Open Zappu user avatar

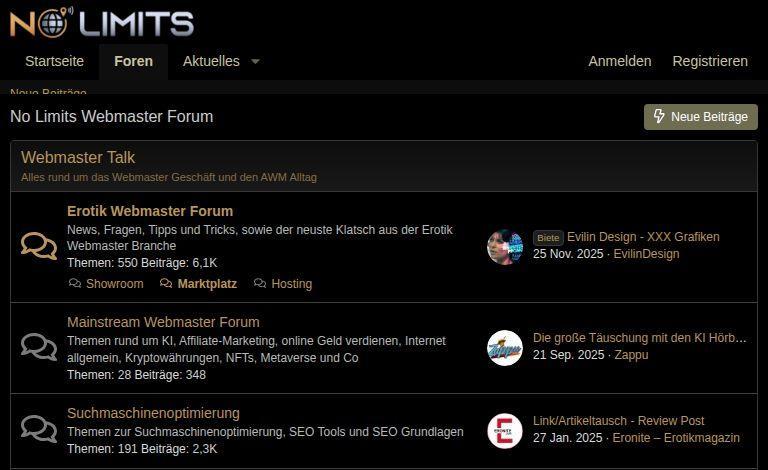505,347
